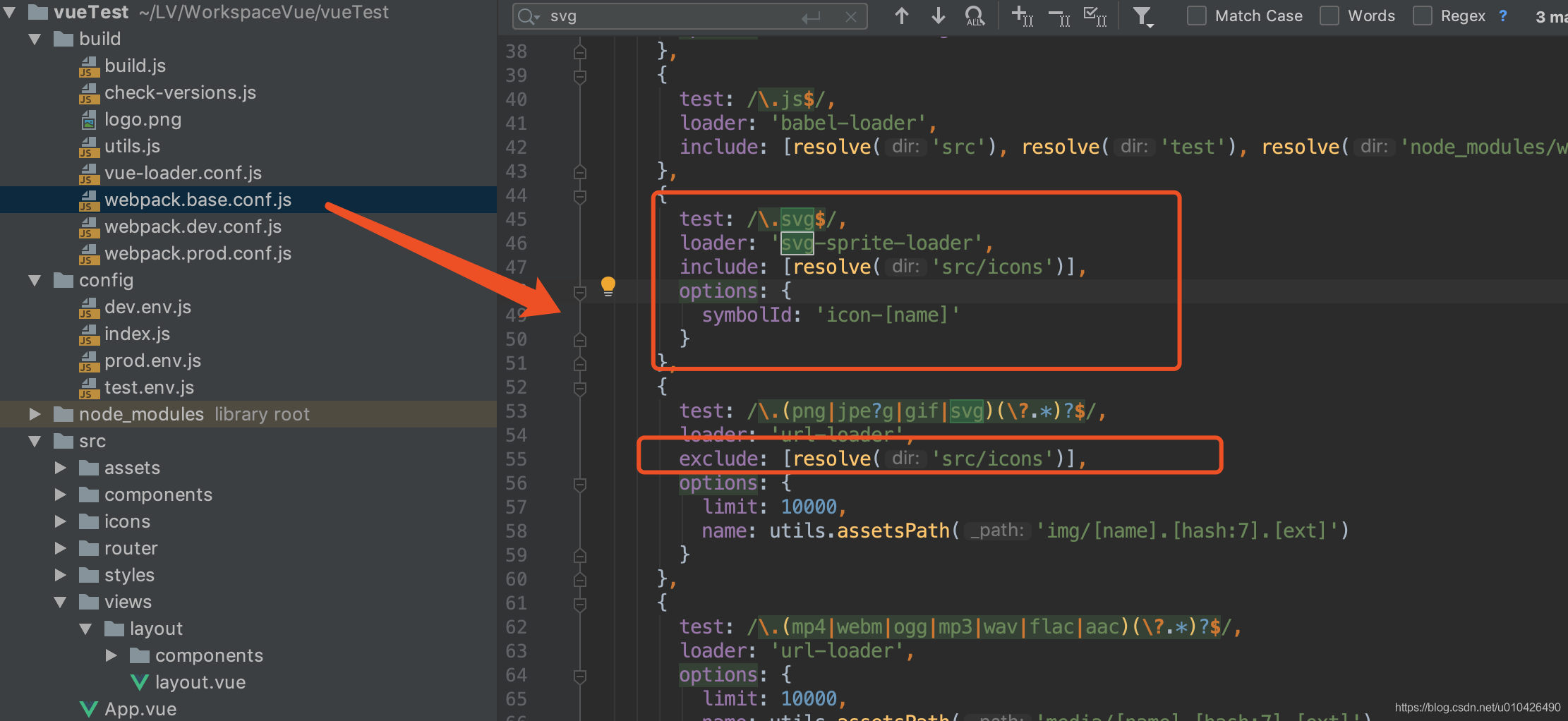Click the JS icon beside webpack.prod.conf.js
1568x721 pixels.
pos(89,255)
